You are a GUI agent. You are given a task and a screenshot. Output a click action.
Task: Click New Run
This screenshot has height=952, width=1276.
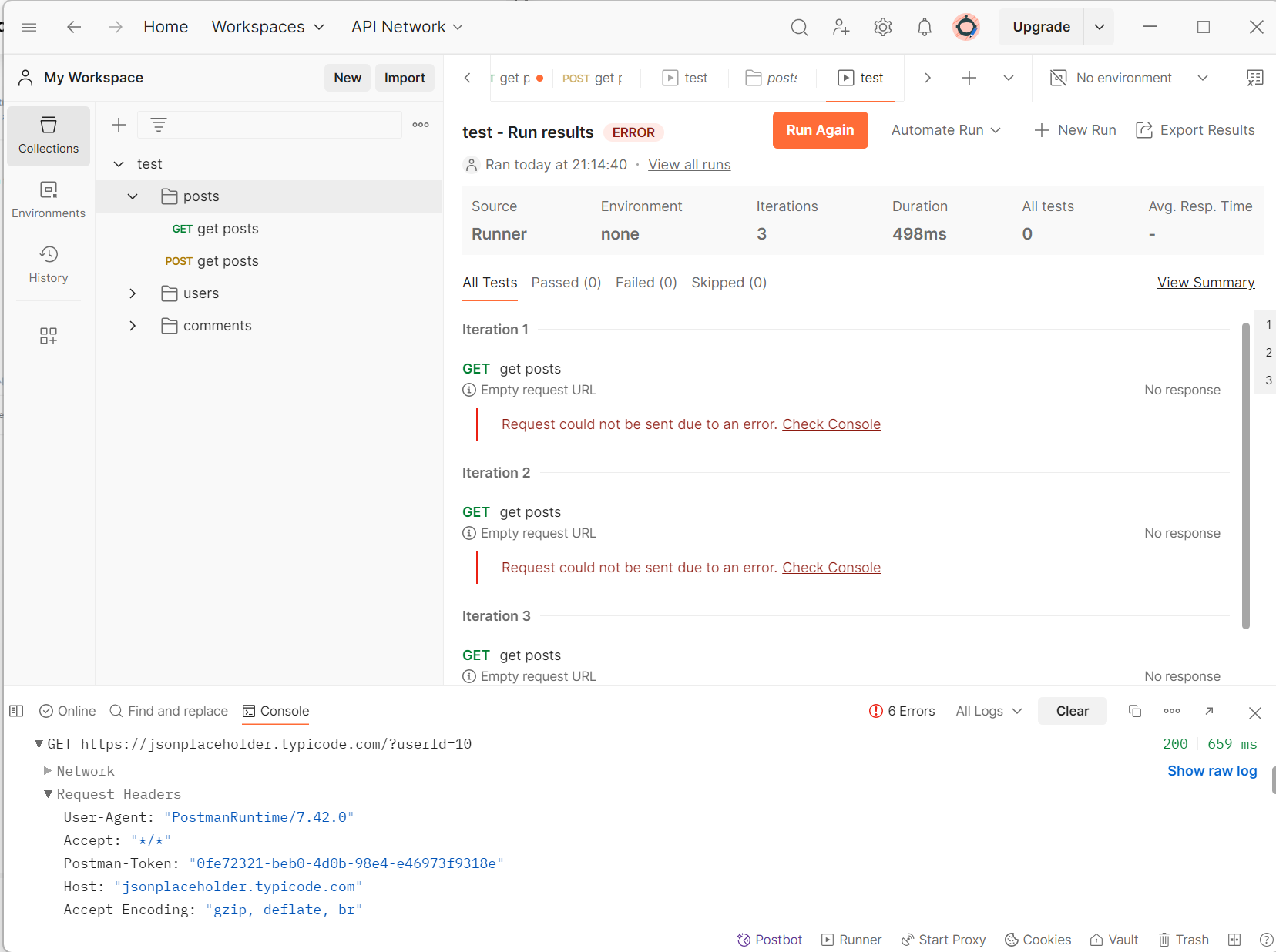pos(1076,130)
